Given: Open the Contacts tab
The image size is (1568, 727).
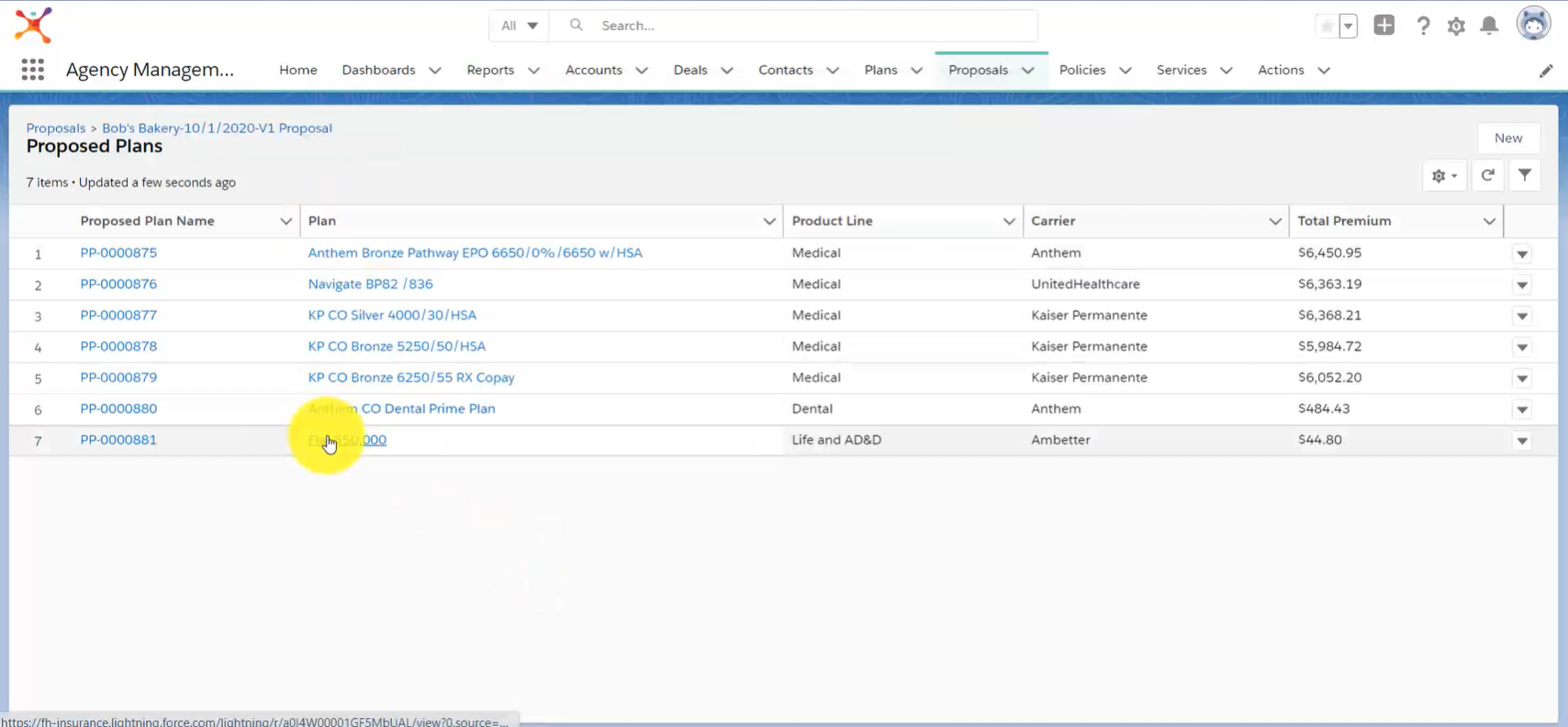Looking at the screenshot, I should pyautogui.click(x=786, y=70).
